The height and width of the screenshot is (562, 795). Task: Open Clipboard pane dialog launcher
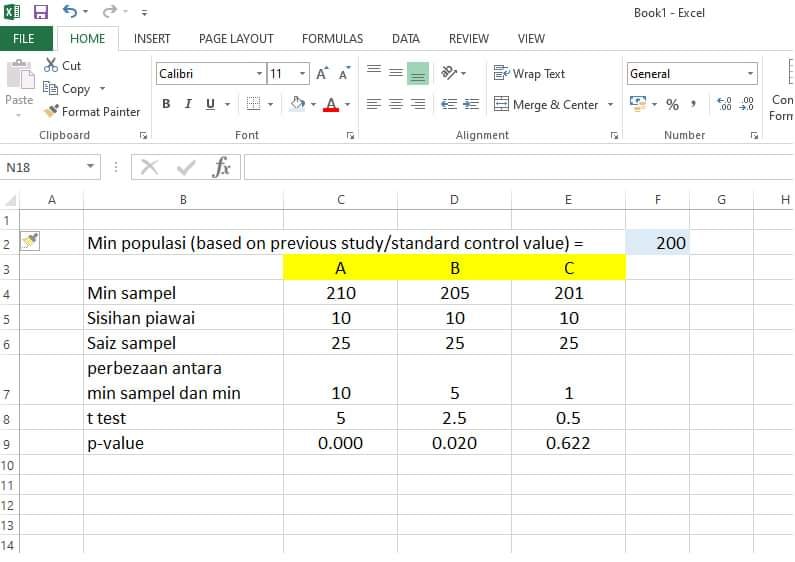click(x=143, y=135)
